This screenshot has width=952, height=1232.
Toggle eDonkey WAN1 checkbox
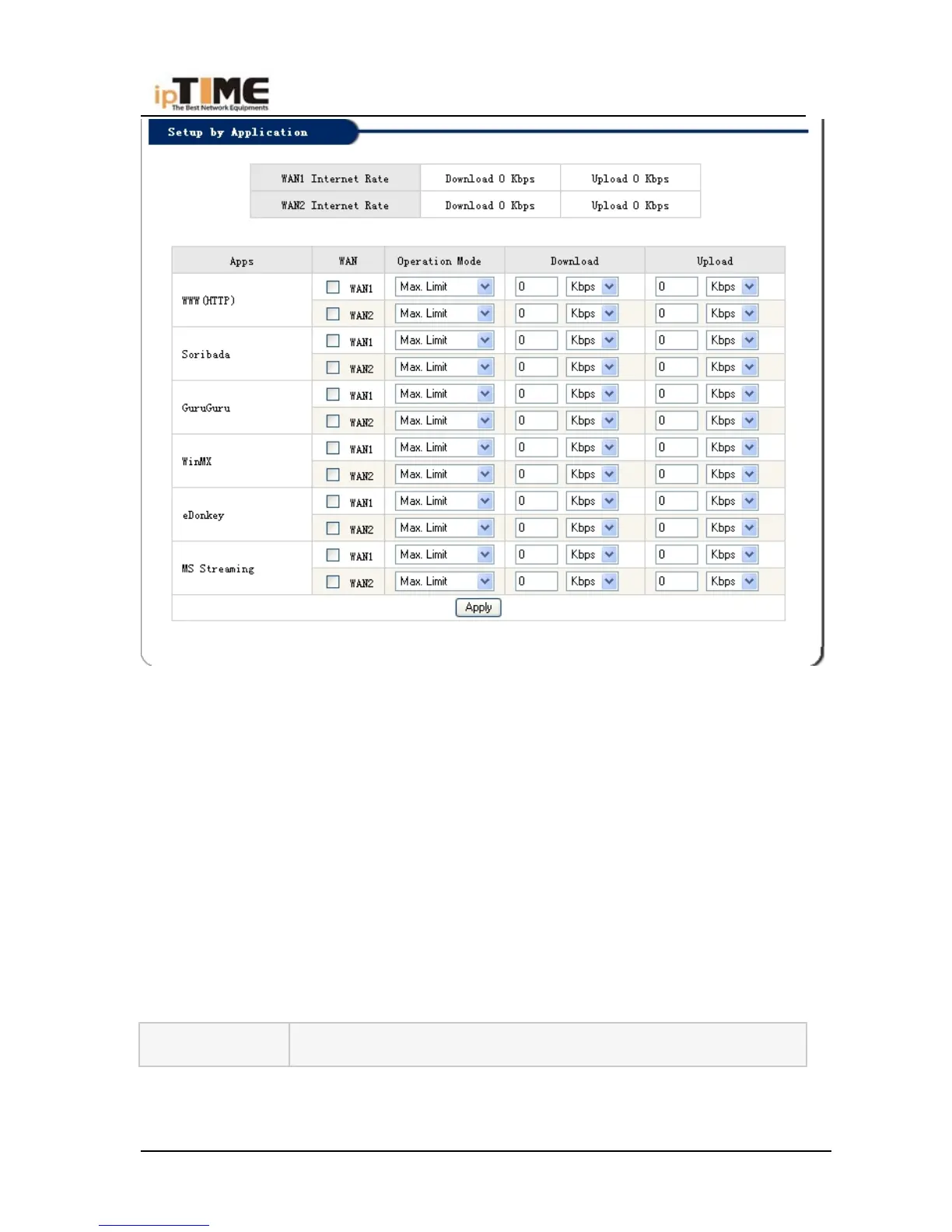pyautogui.click(x=333, y=502)
